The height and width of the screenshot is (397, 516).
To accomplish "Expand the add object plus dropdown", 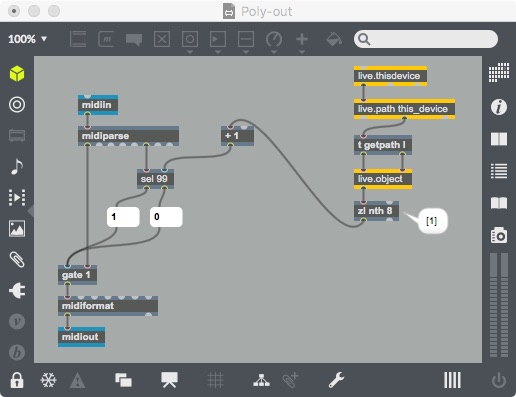I will pyautogui.click(x=302, y=52).
